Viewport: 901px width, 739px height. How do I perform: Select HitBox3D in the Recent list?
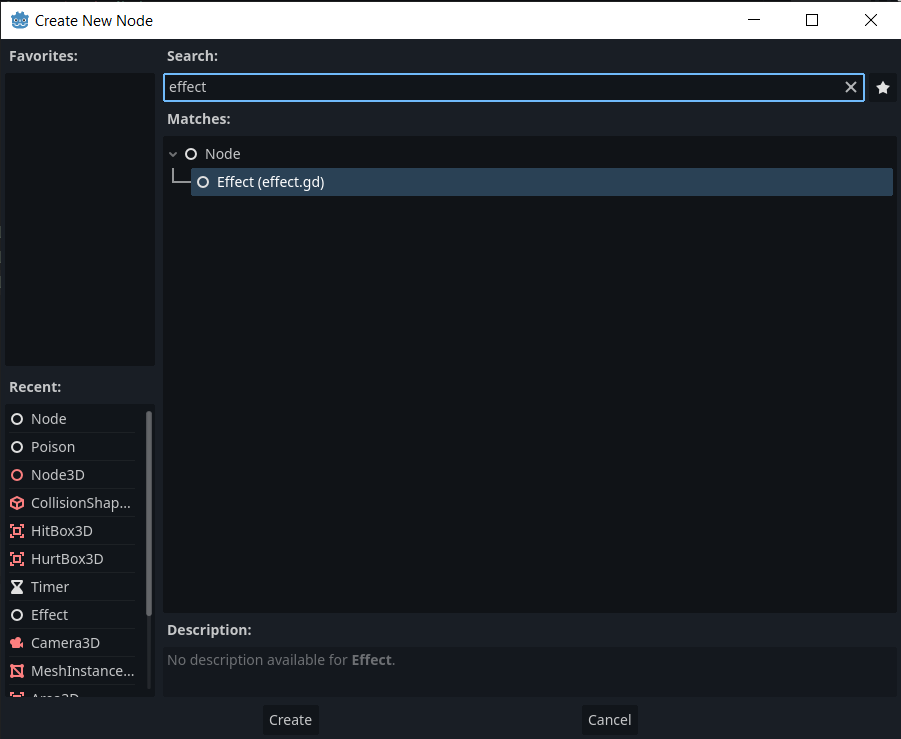[x=62, y=530]
